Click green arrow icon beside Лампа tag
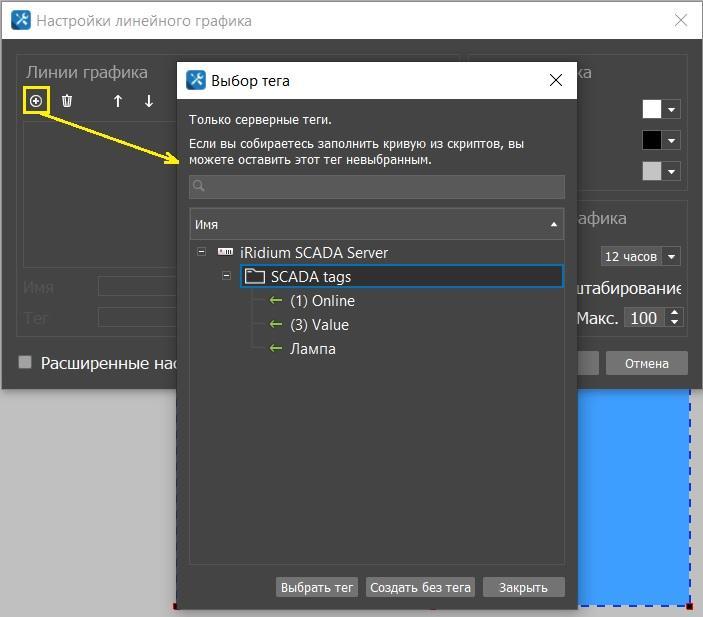 276,349
